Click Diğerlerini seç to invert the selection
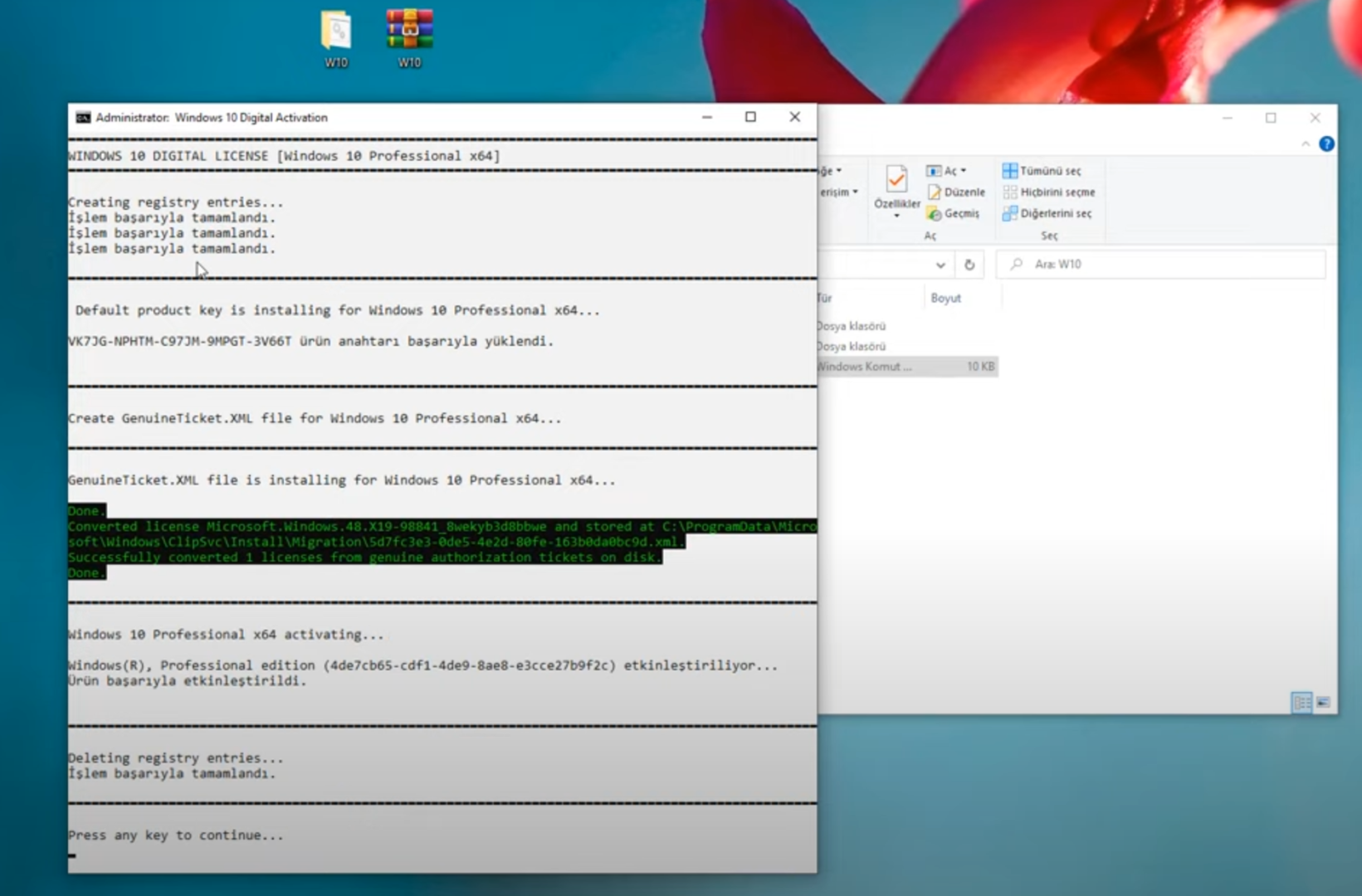Viewport: 1362px width, 896px height. click(x=1047, y=214)
